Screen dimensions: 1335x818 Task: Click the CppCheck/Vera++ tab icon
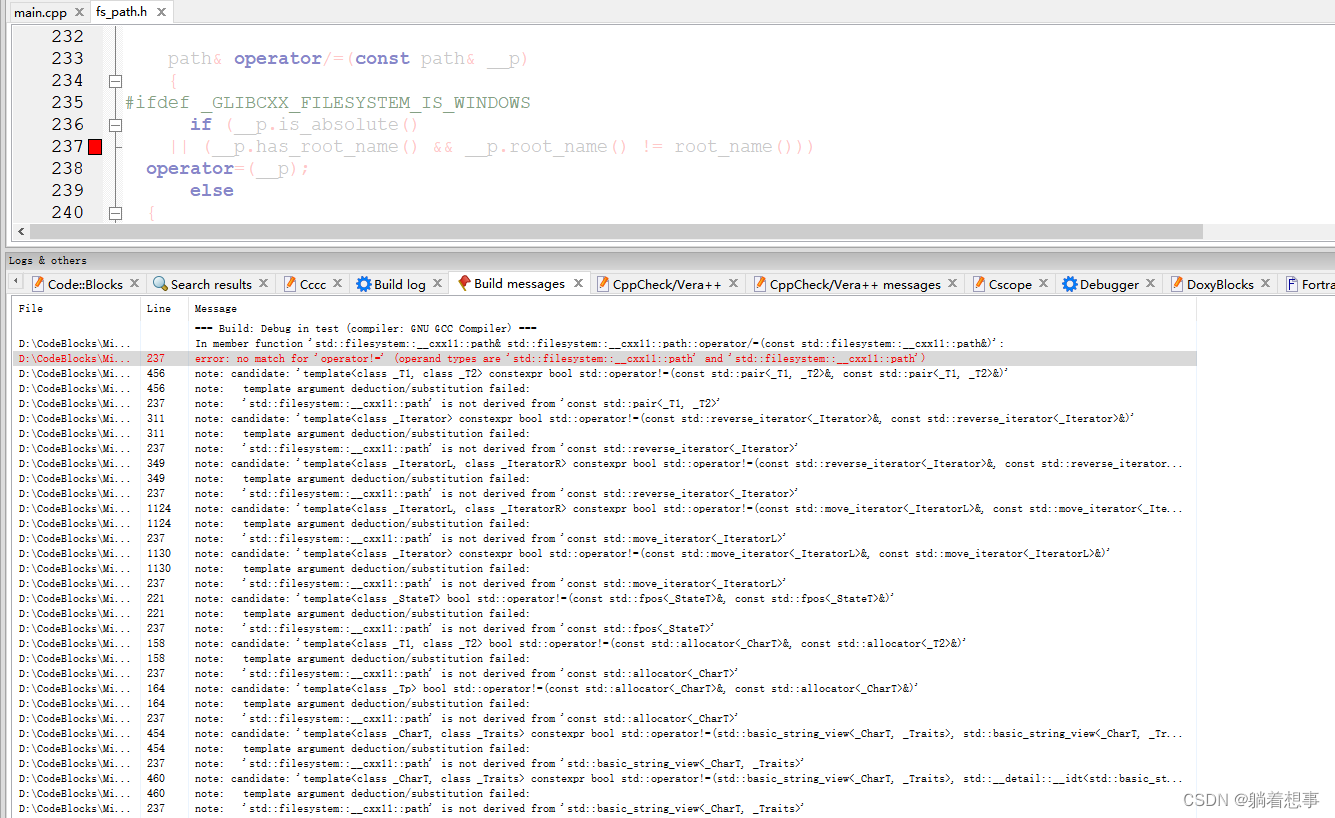coord(603,284)
